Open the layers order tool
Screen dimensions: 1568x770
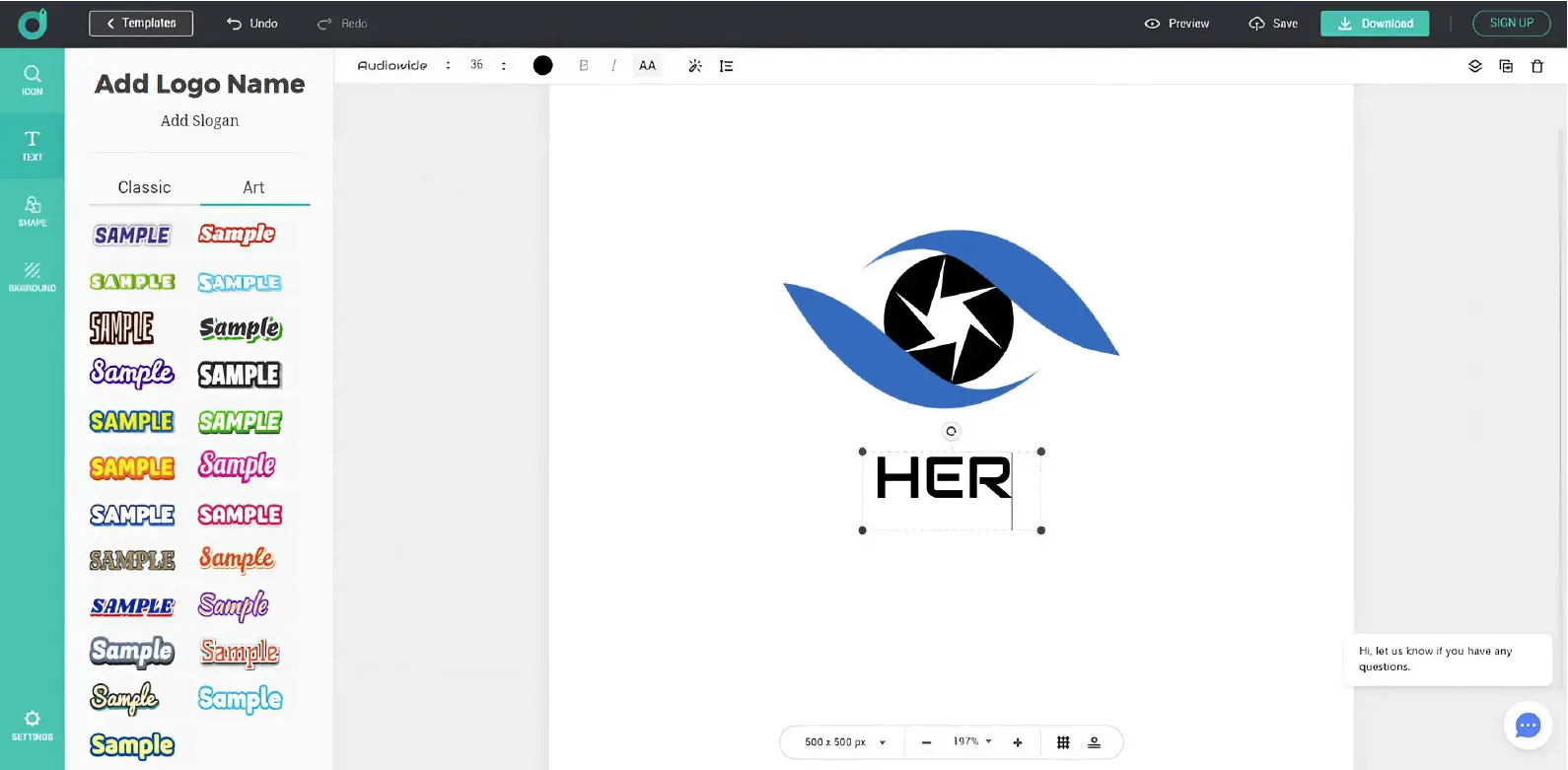1475,66
